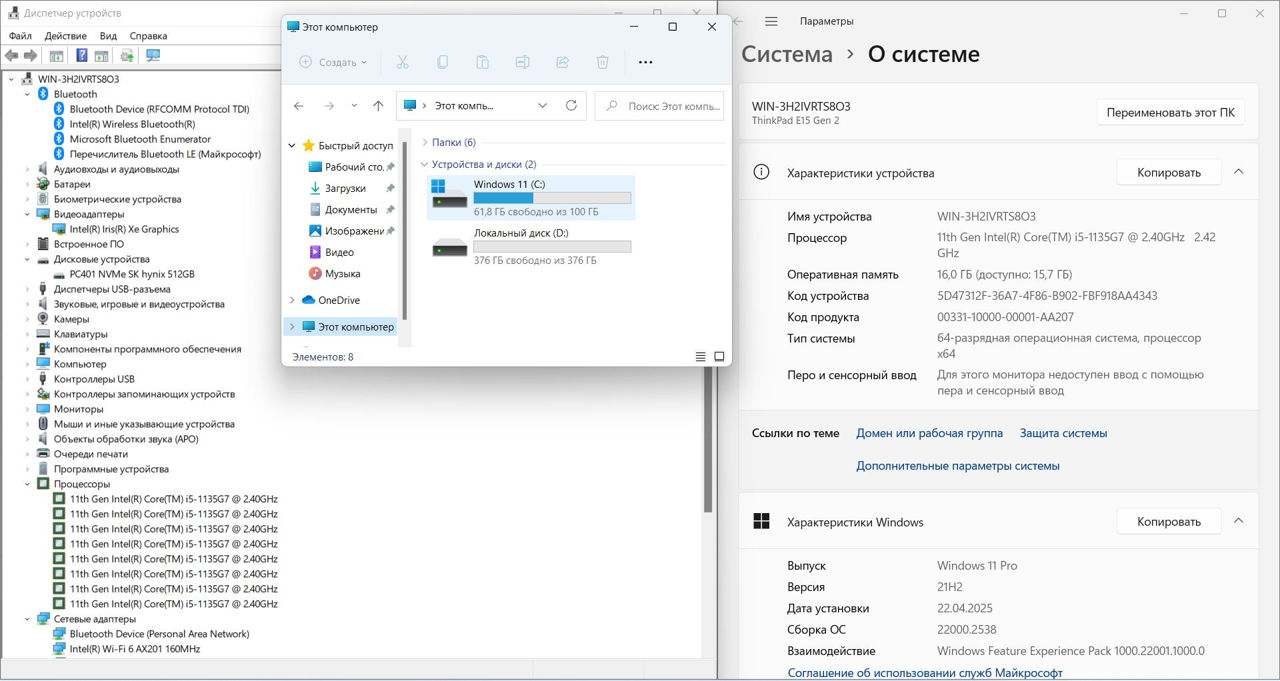
Task: Go up one folder level in Explorer
Action: pyautogui.click(x=378, y=105)
